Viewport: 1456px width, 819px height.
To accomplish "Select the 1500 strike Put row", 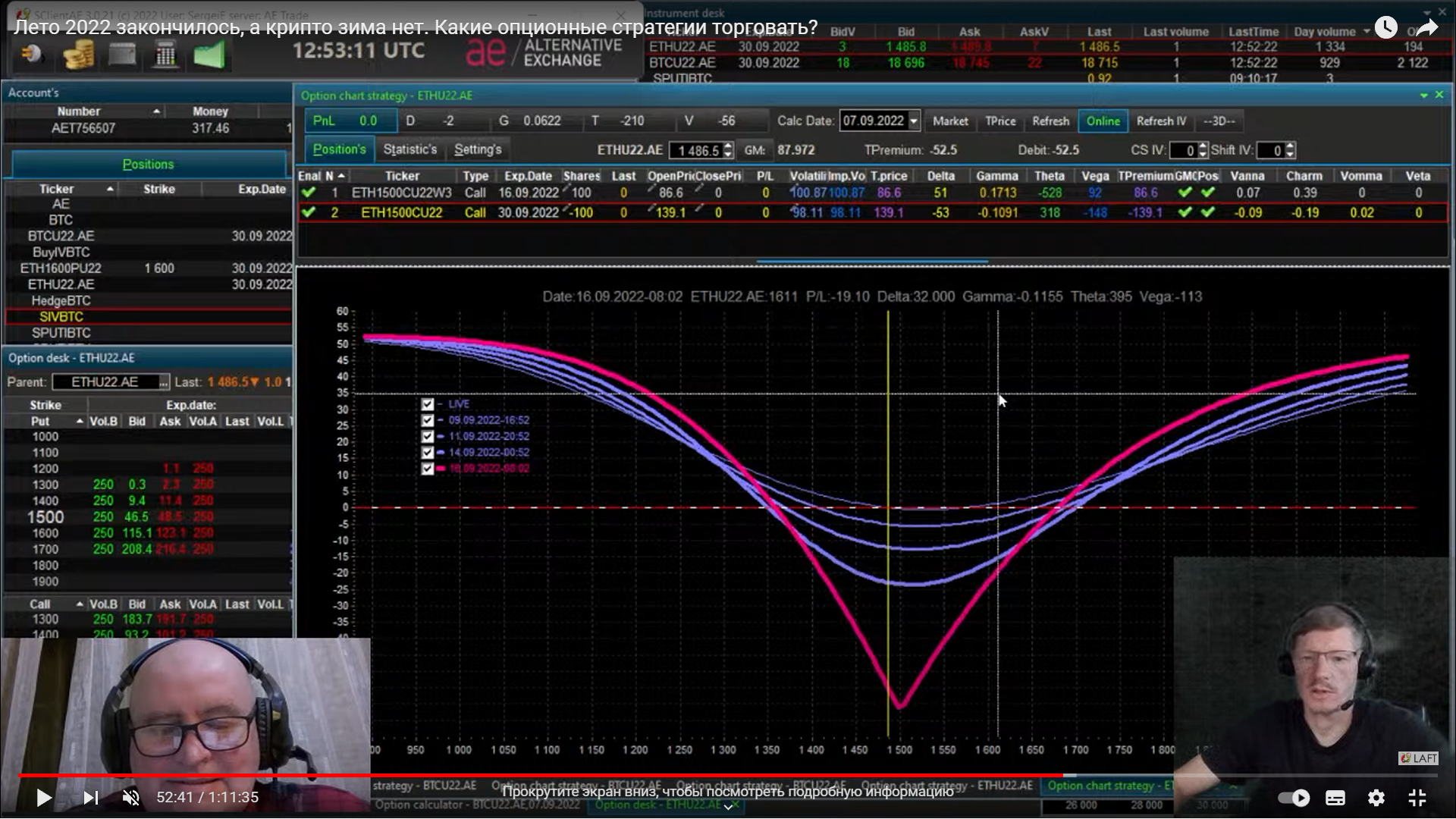I will 149,517.
